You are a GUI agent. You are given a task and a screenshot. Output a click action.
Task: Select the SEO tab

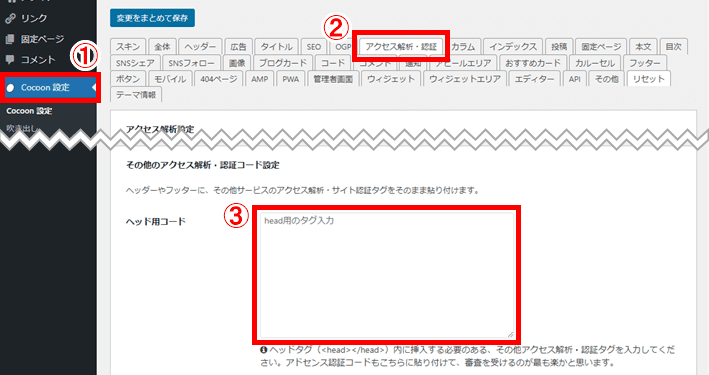313,47
